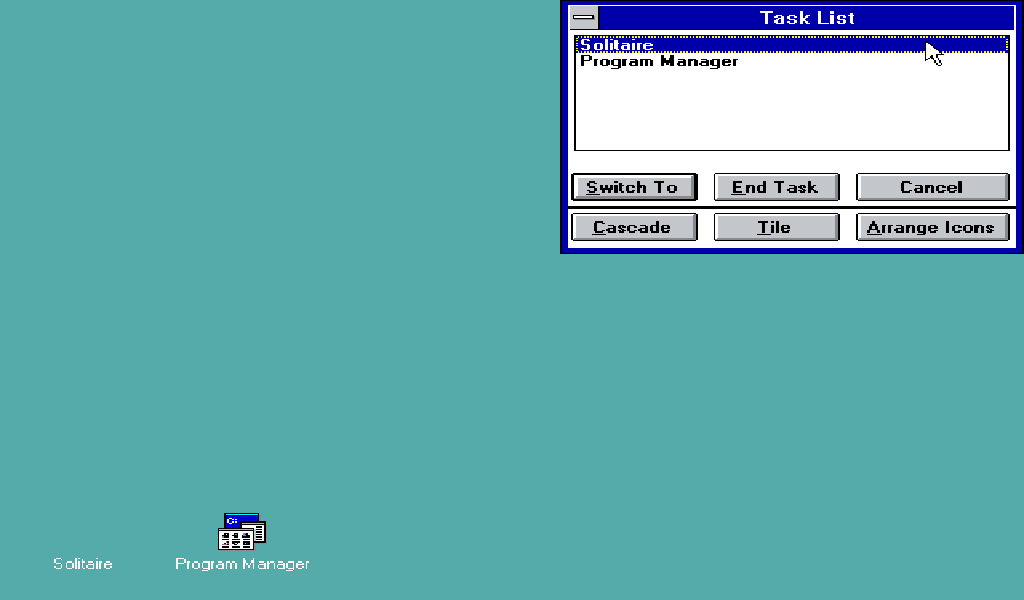The width and height of the screenshot is (1024, 600).
Task: Arrange the desktop icons
Action: (933, 227)
